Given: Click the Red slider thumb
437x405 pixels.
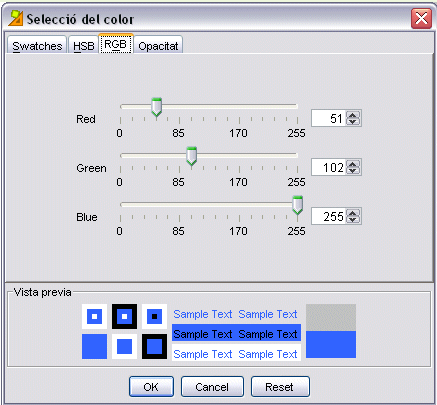Looking at the screenshot, I should coord(156,107).
